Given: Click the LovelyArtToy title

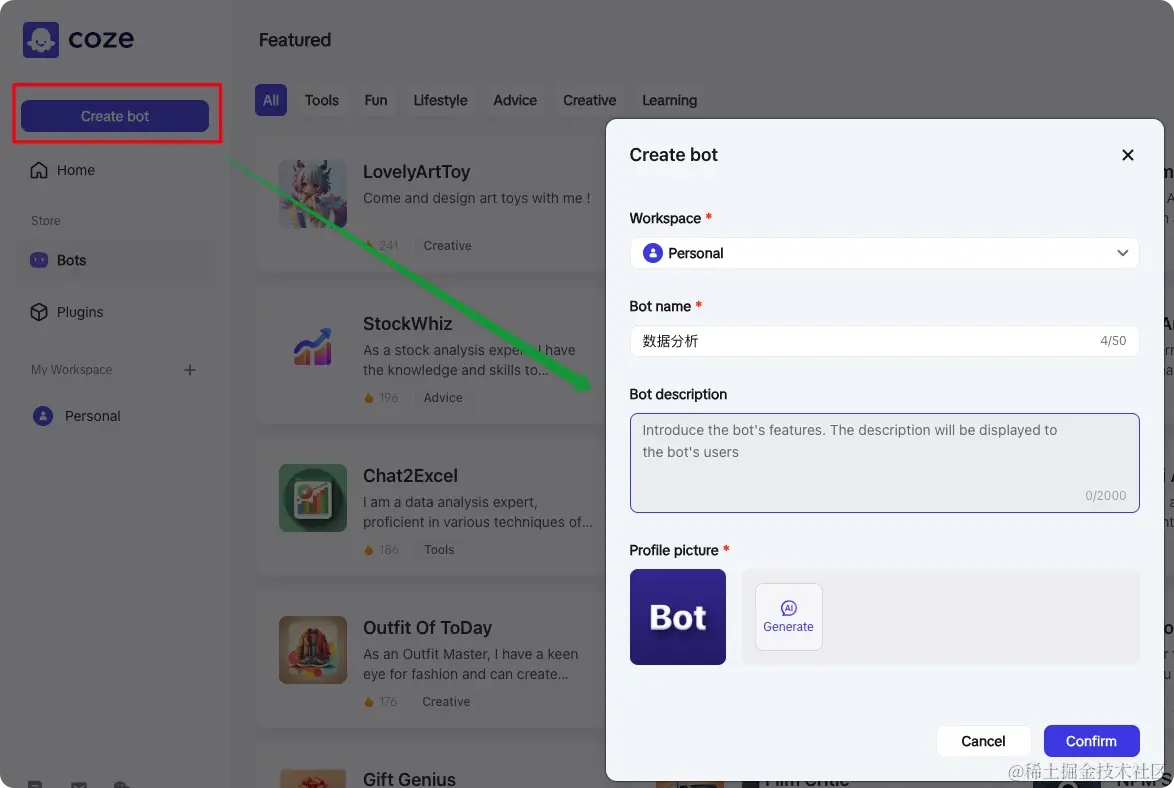Looking at the screenshot, I should coord(416,172).
